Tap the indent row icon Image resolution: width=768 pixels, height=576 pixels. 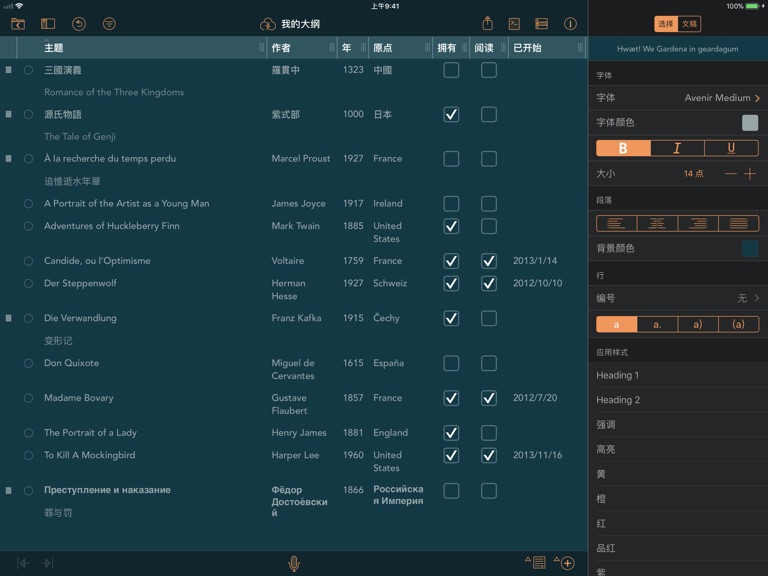coord(48,563)
